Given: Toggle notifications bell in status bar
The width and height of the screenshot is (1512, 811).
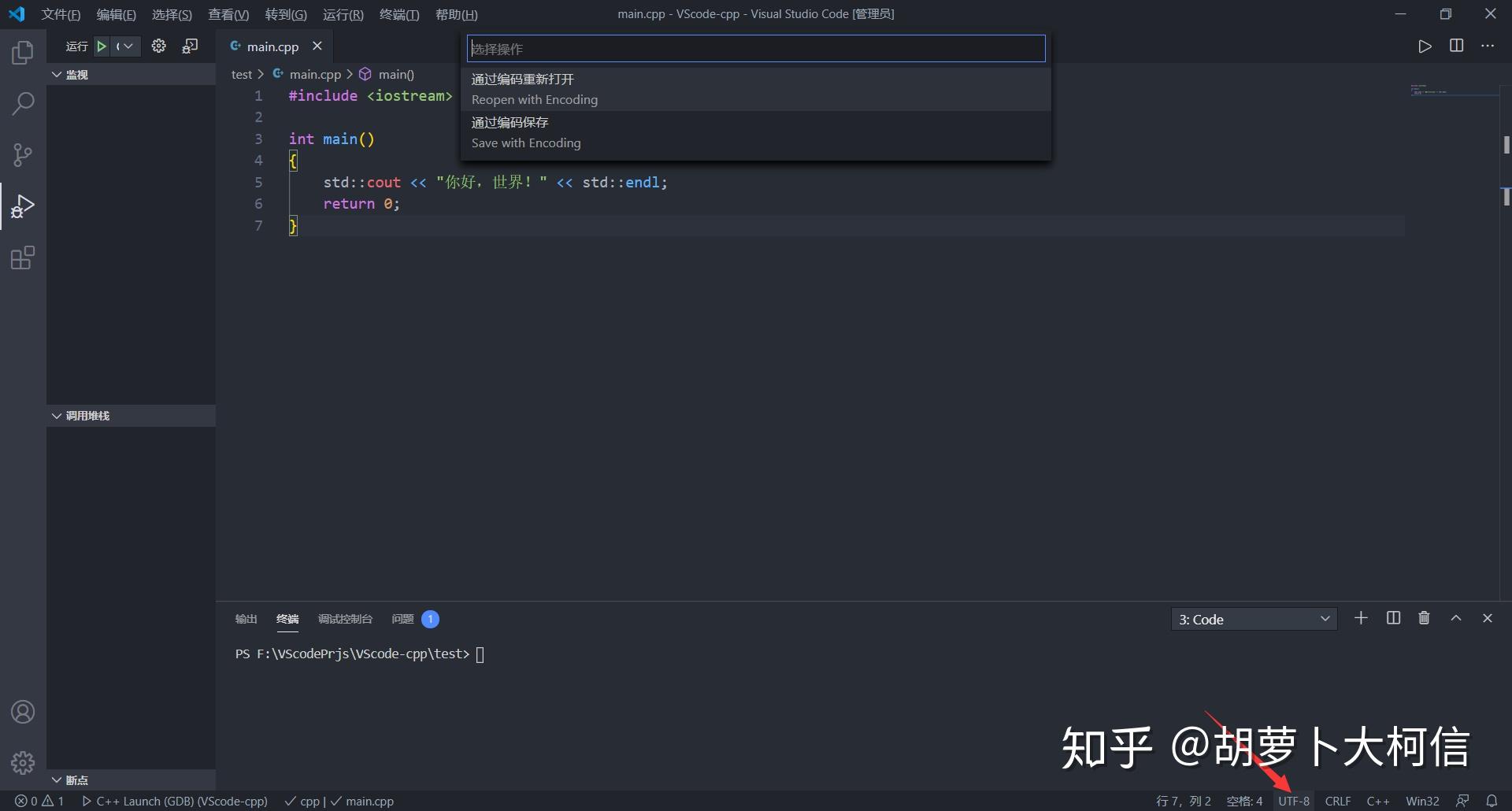Looking at the screenshot, I should 1491,801.
